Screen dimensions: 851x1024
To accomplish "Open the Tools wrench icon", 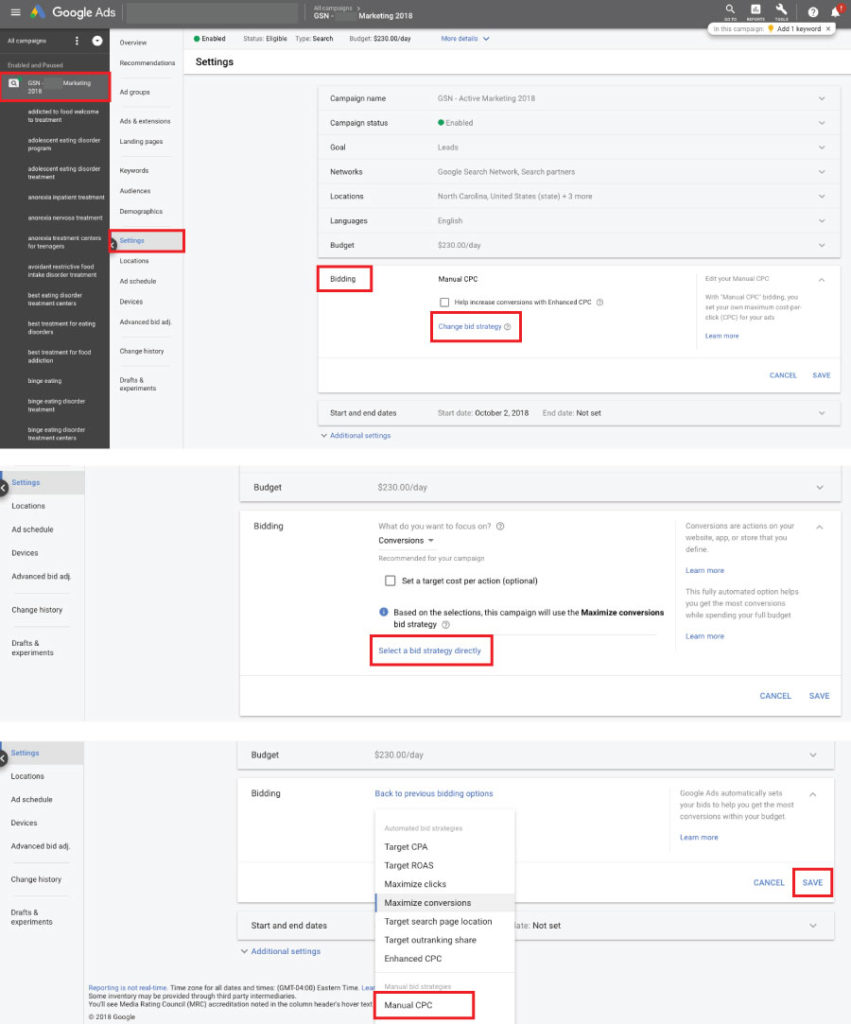I will click(781, 10).
